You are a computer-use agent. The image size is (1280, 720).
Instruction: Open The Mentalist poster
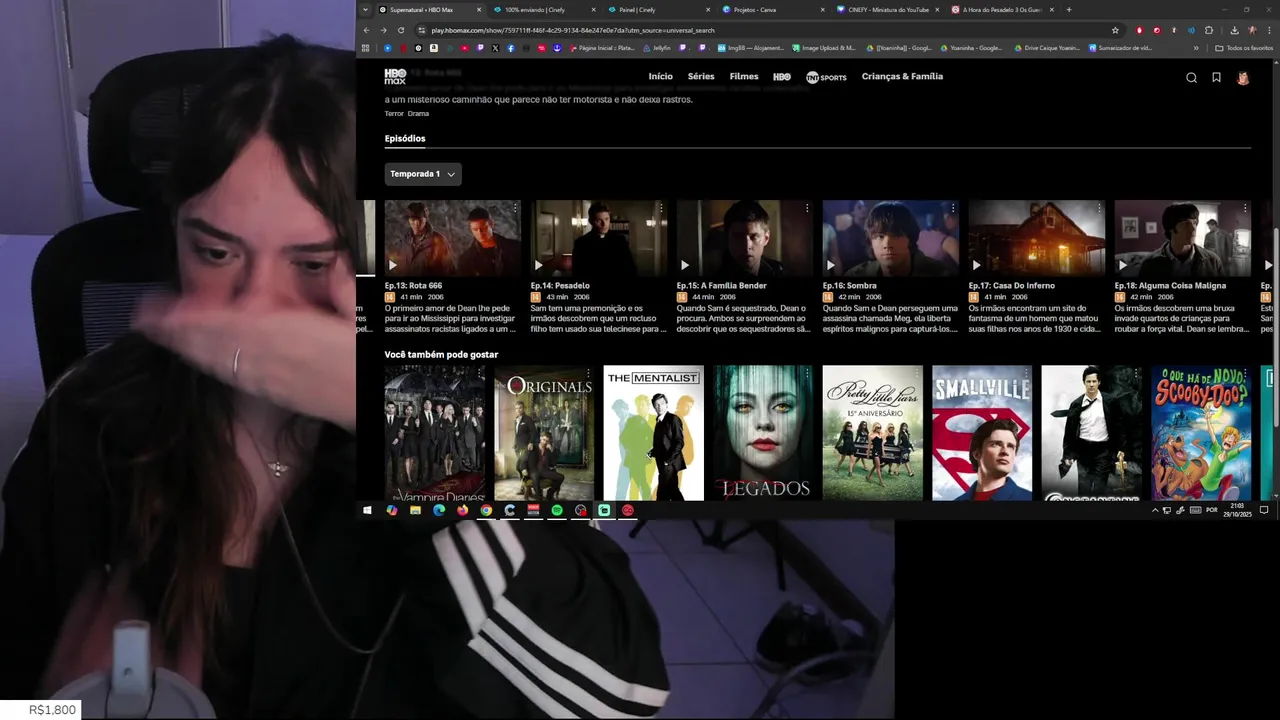coord(653,433)
